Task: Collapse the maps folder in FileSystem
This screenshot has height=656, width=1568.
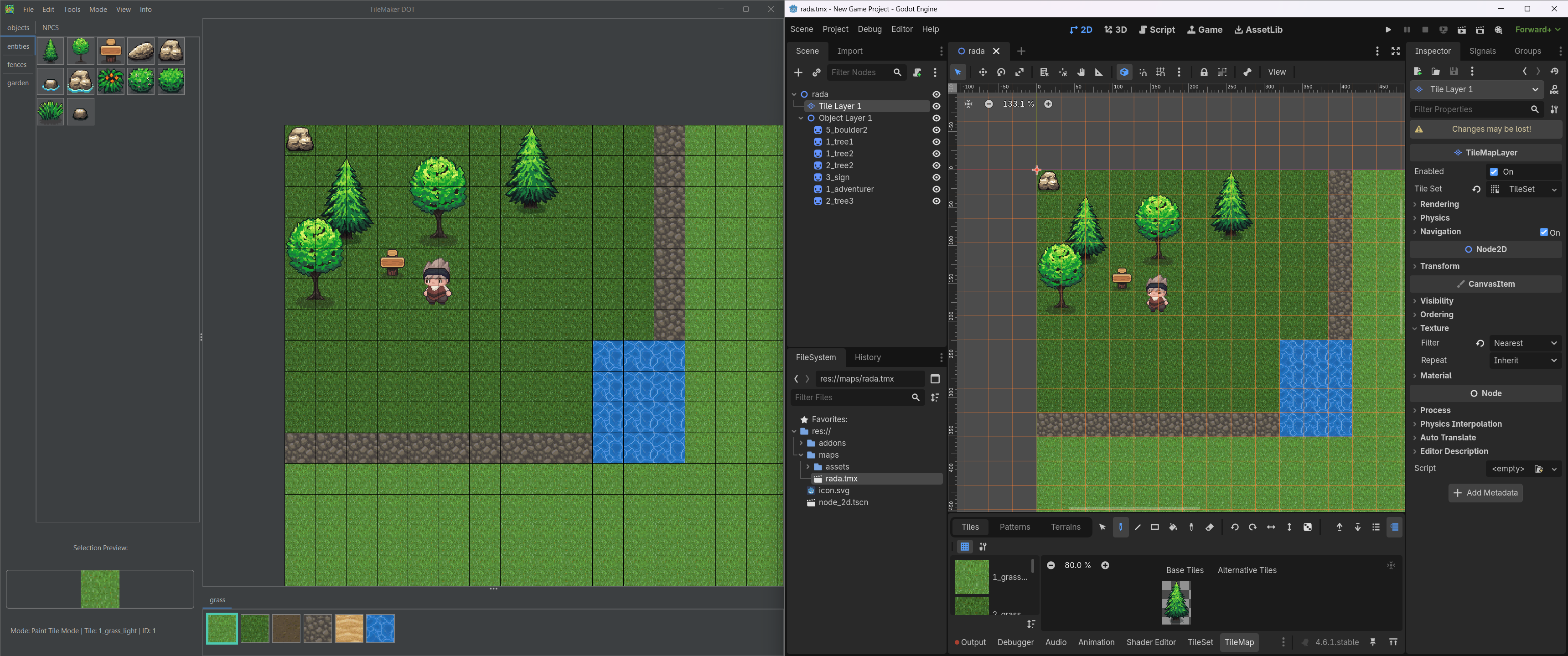Action: pyautogui.click(x=801, y=455)
